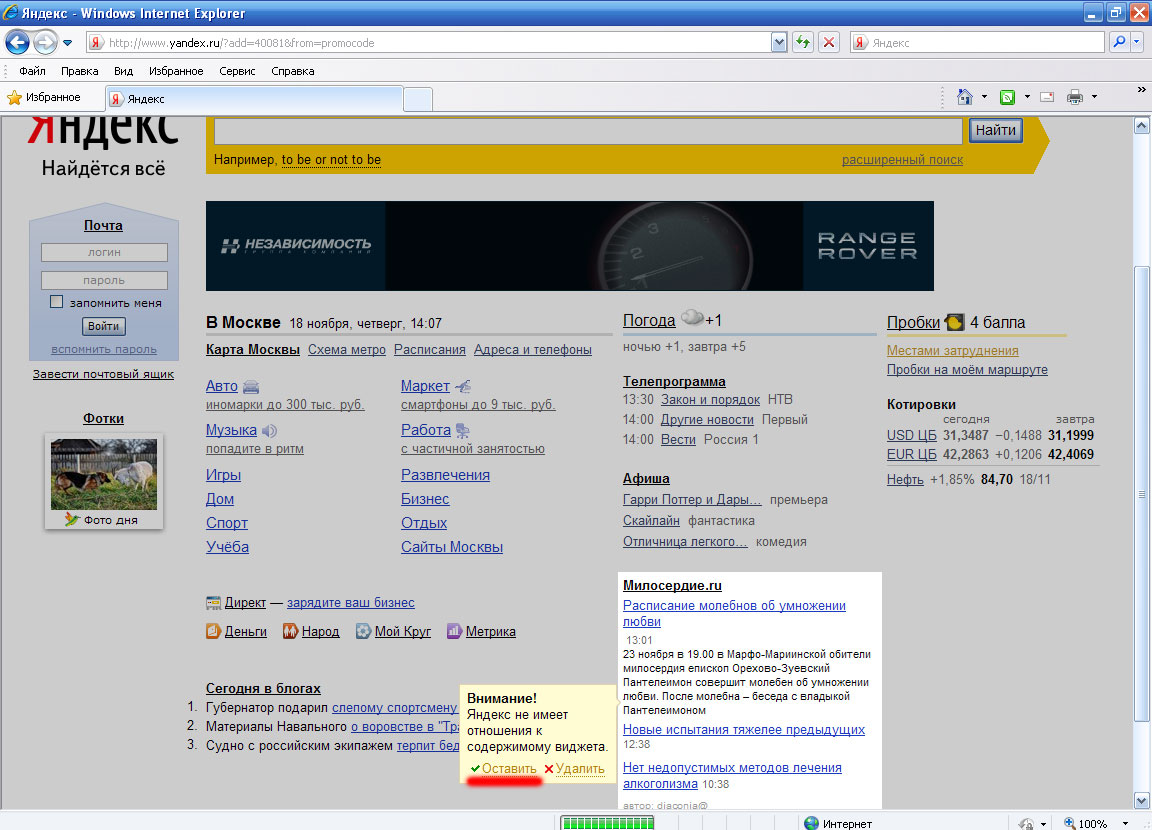Click the green RSS feeds icon
The image size is (1152, 830).
1008,97
